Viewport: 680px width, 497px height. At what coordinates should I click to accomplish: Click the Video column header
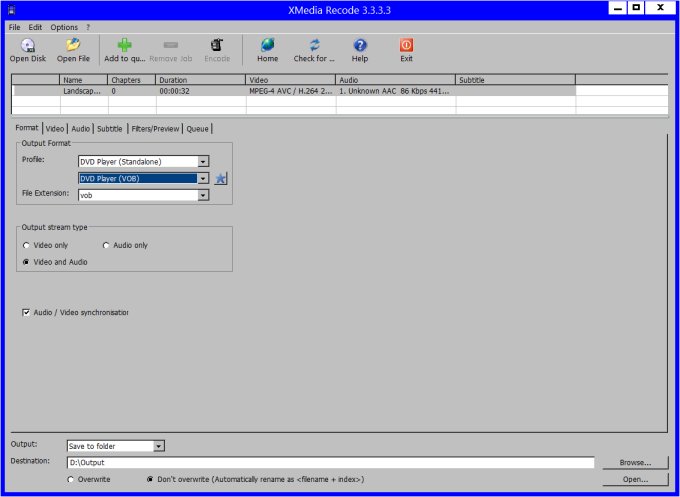pyautogui.click(x=291, y=80)
